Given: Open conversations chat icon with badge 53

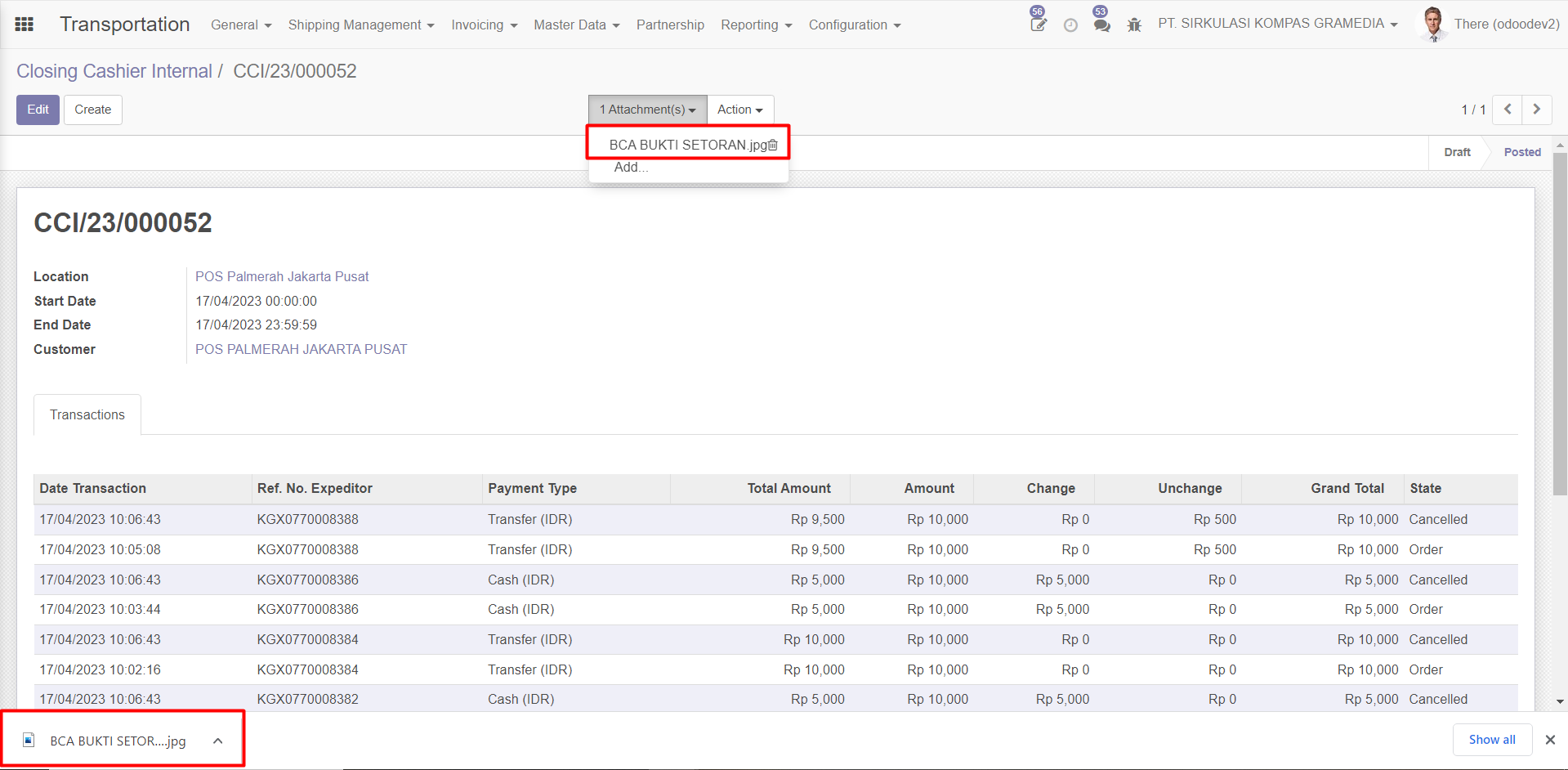Looking at the screenshot, I should [x=1102, y=25].
